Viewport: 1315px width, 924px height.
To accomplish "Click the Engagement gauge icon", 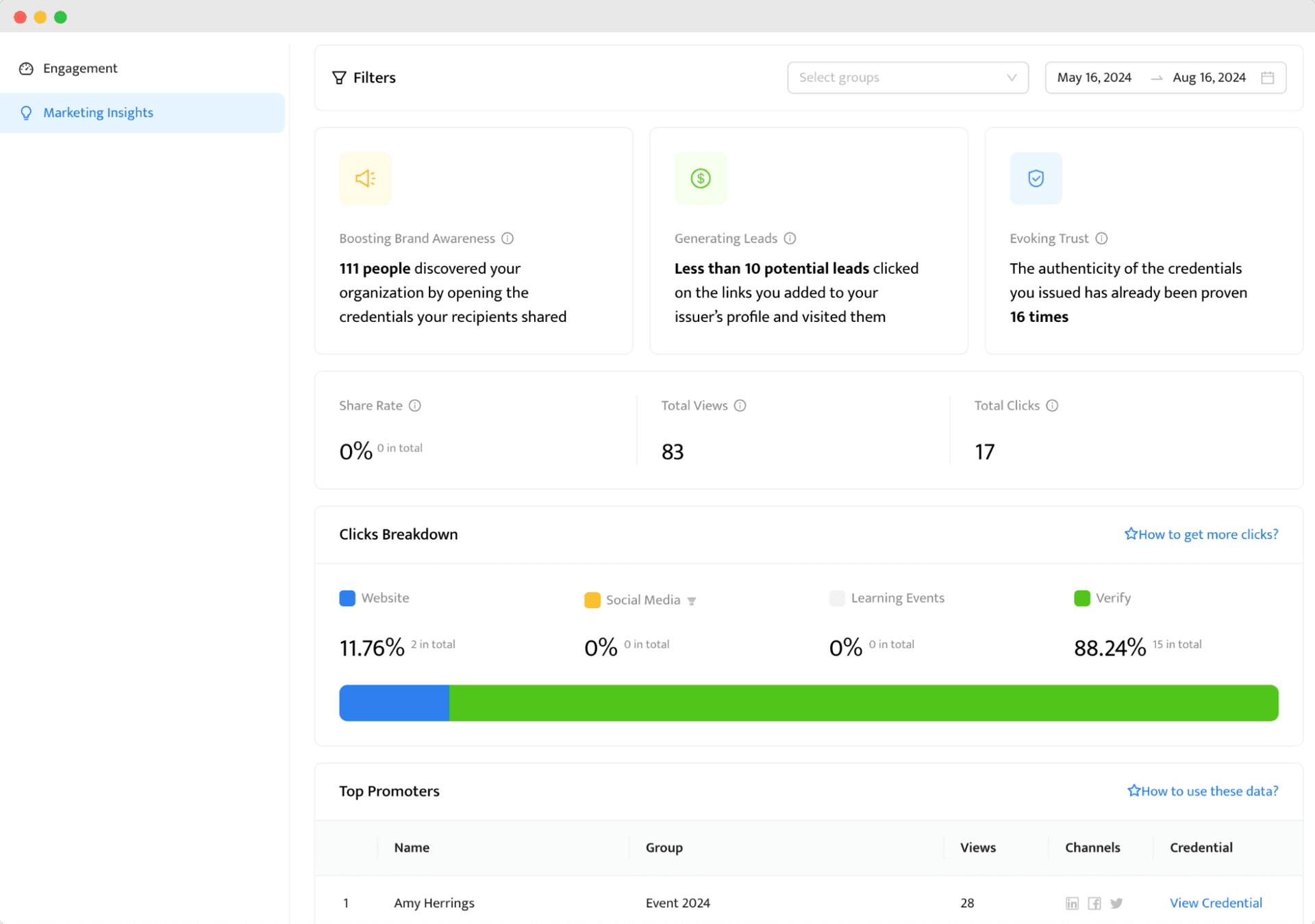I will (x=26, y=68).
